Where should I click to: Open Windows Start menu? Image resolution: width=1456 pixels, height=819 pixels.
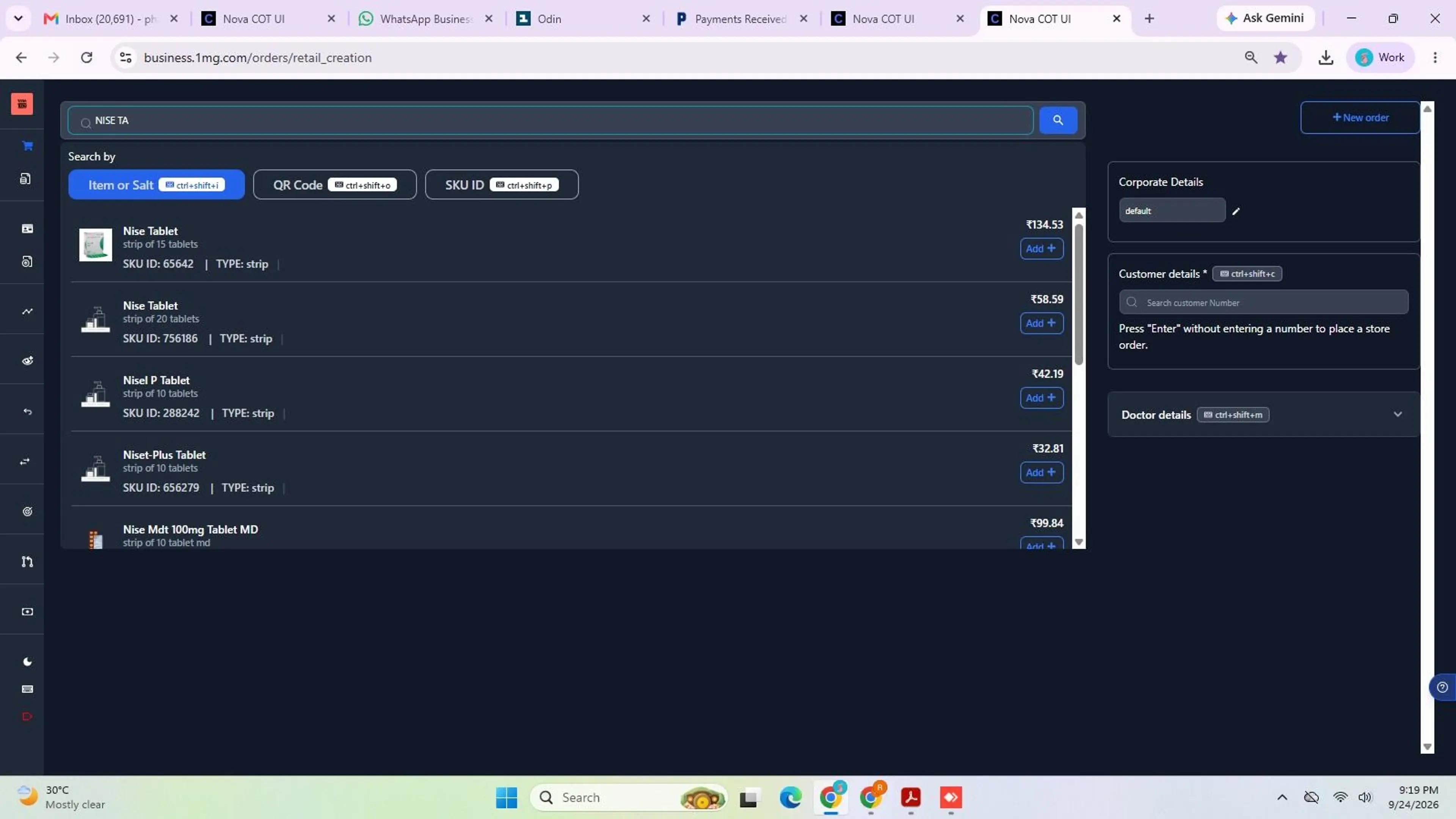click(x=507, y=797)
